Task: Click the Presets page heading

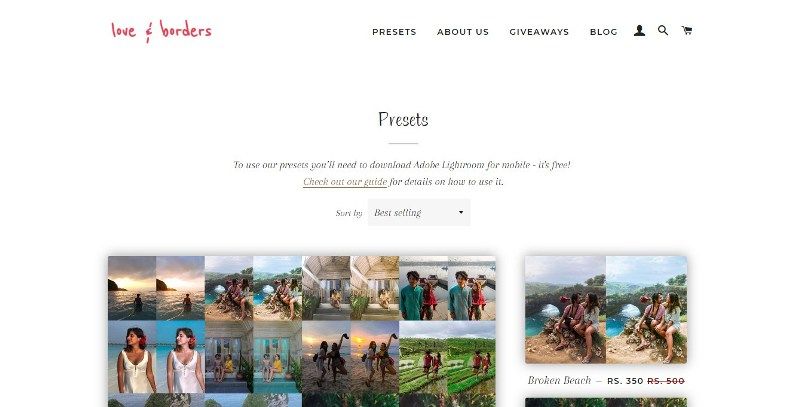Action: point(403,119)
